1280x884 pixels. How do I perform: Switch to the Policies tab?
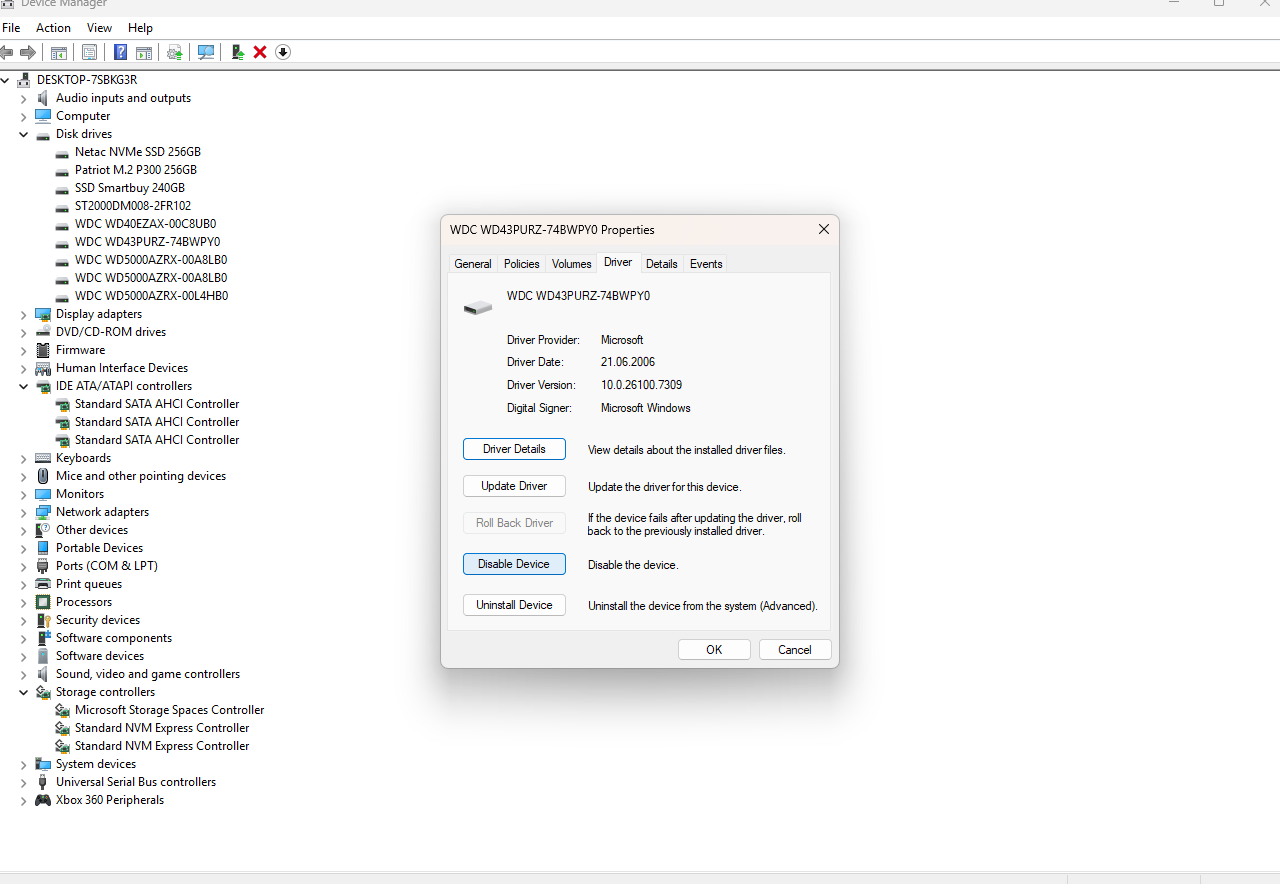click(x=521, y=264)
